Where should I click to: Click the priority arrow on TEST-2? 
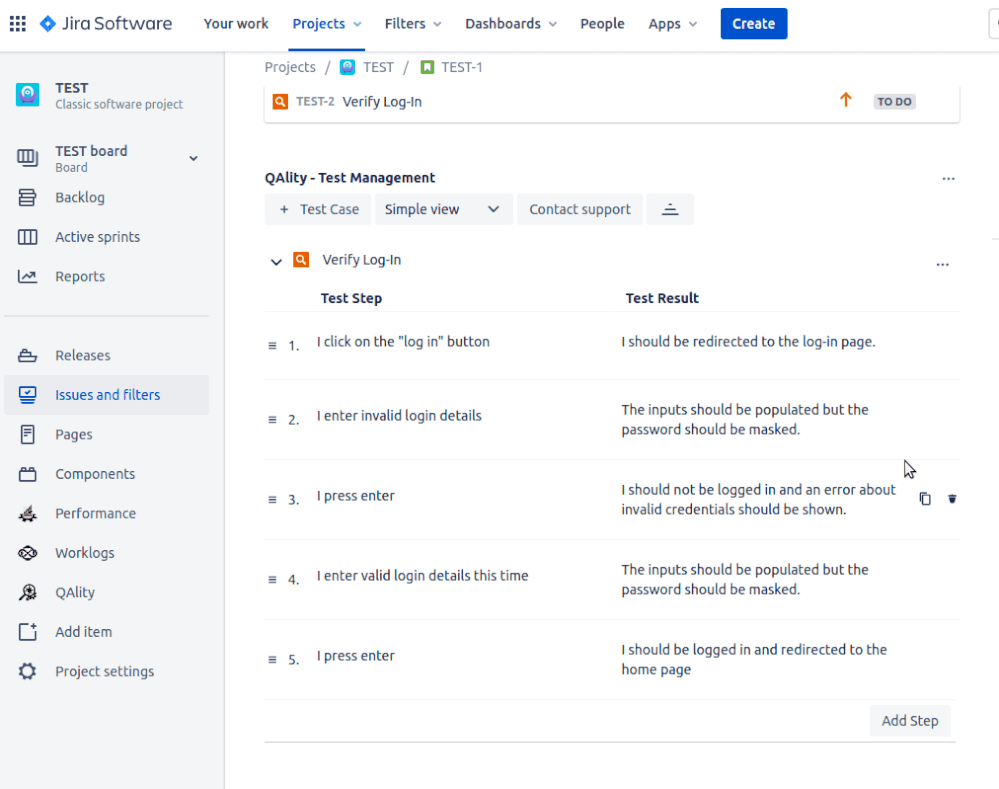(x=845, y=100)
